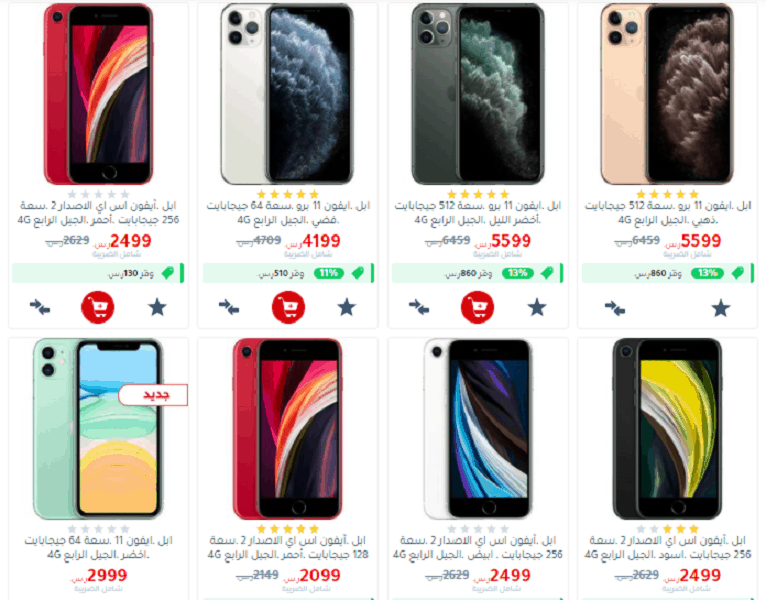This screenshot has height=600, width=766.
Task: Click the 11% savings badge on silver iPhone
Action: point(328,273)
